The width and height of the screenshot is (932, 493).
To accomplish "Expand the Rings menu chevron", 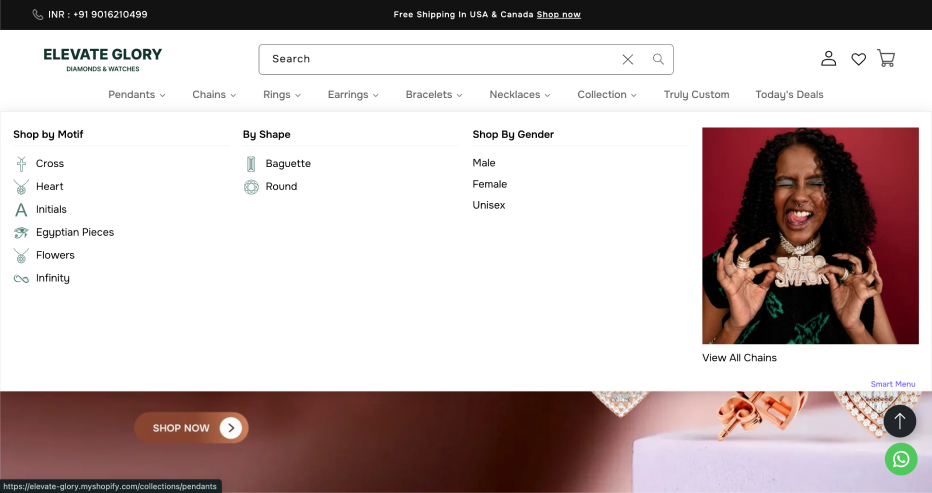I will (x=298, y=95).
